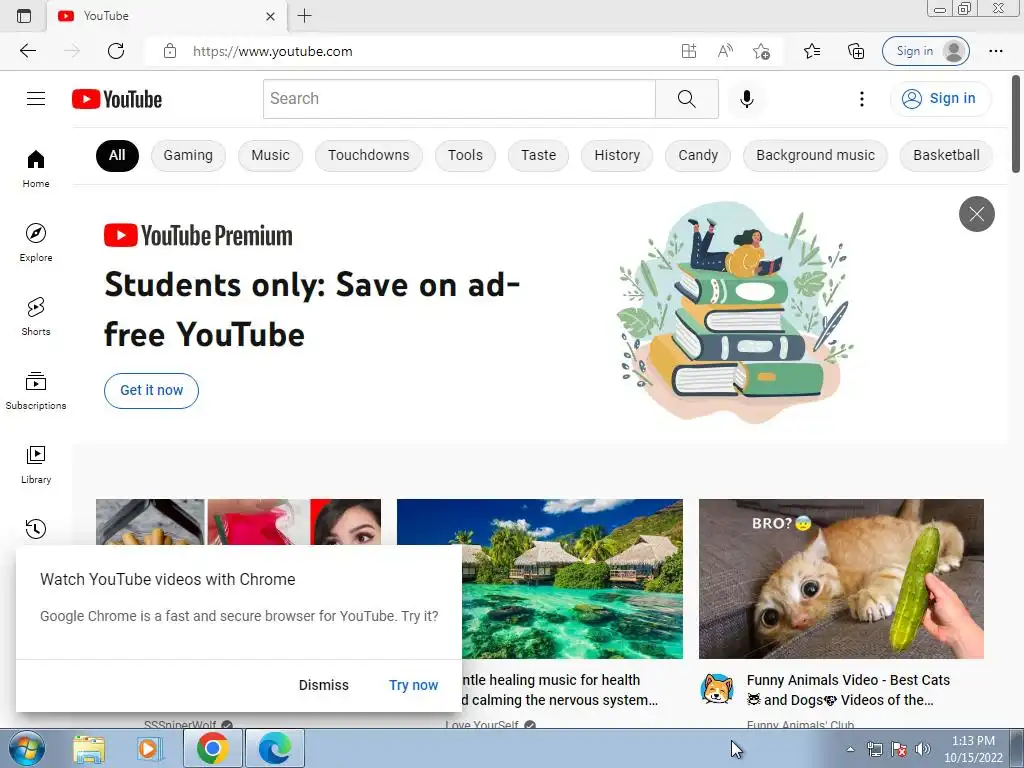
Task: Open the Favorites list
Action: tap(812, 51)
